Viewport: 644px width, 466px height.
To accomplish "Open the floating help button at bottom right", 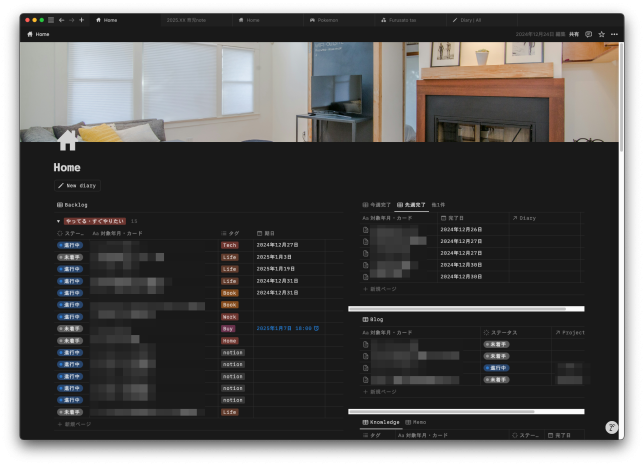I will (611, 427).
